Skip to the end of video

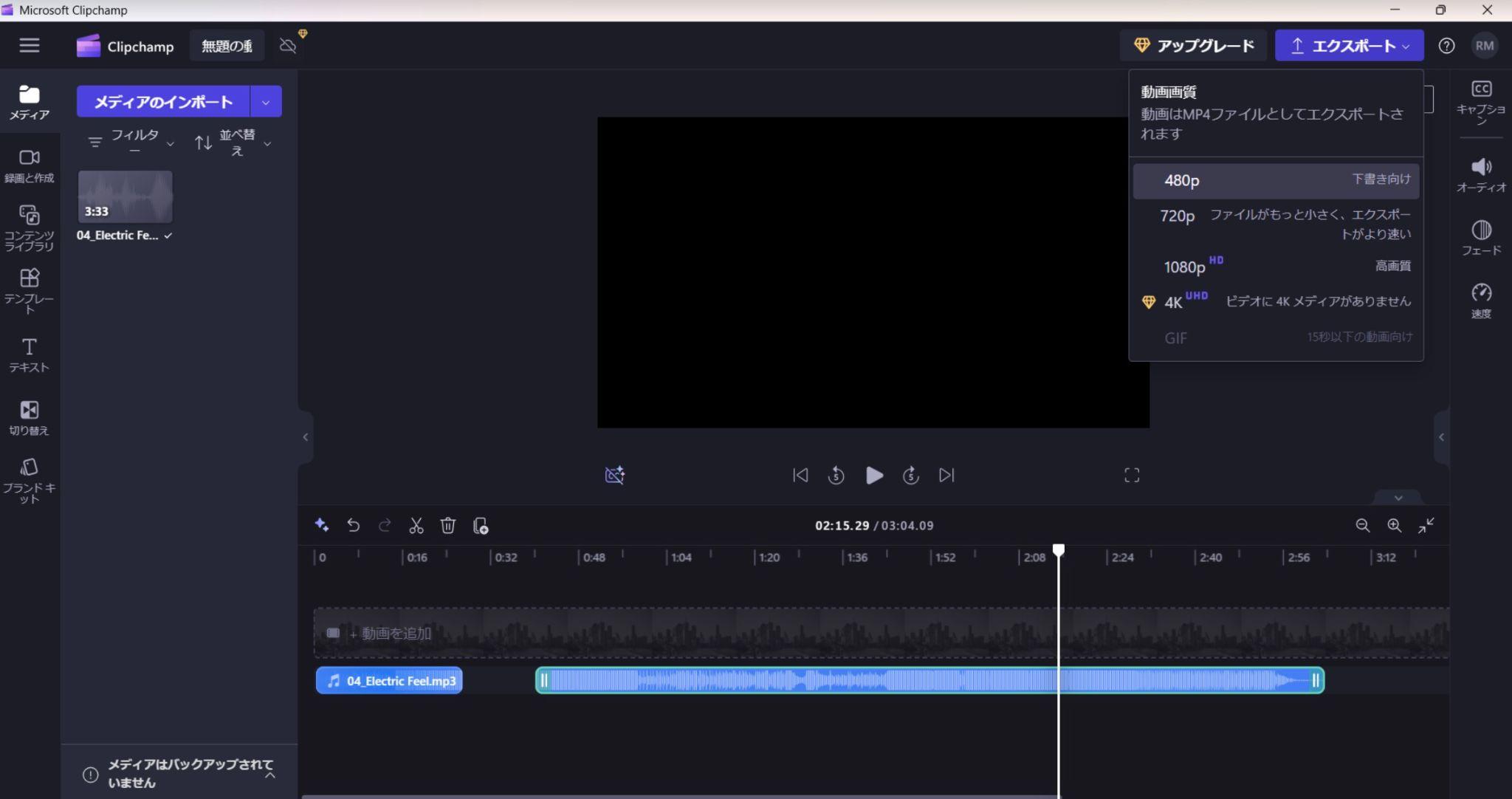coord(946,475)
